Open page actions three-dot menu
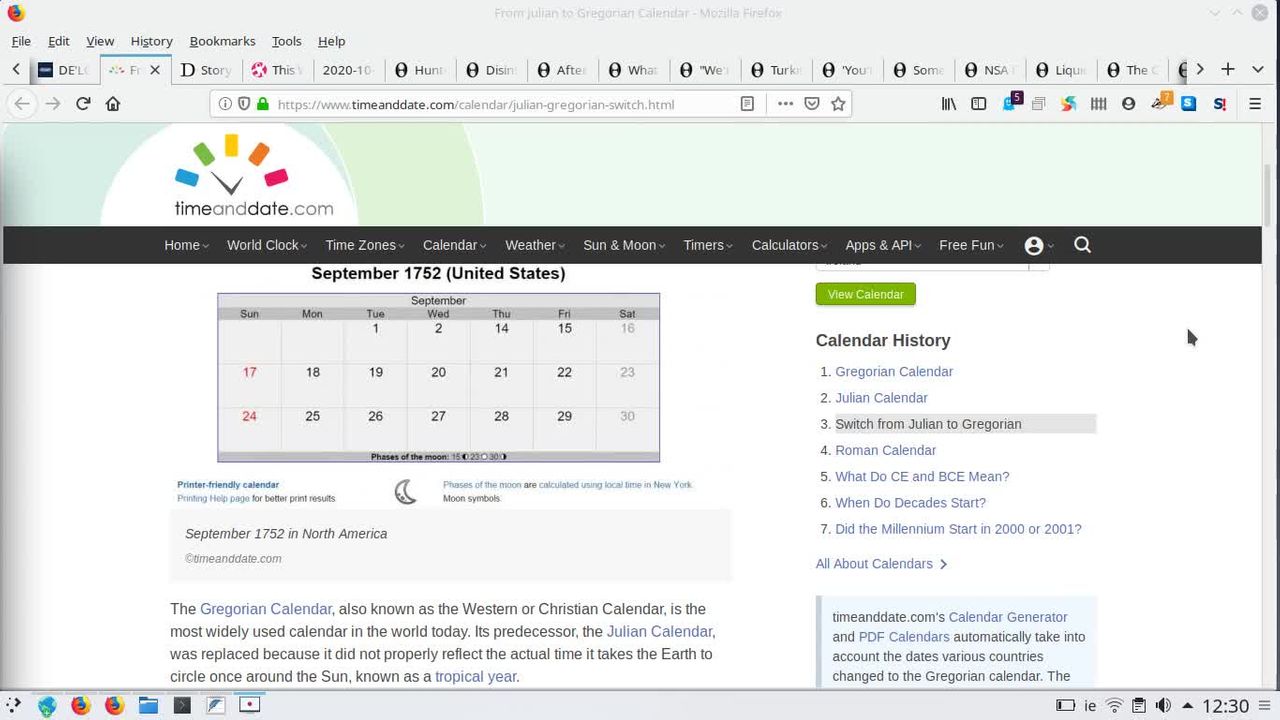 785,104
